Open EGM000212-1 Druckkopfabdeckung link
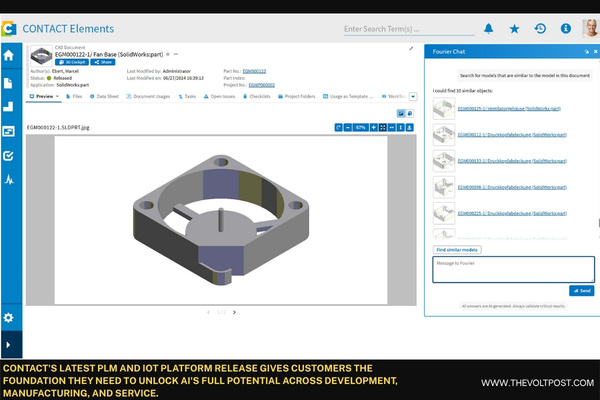The width and height of the screenshot is (600, 400). pyautogui.click(x=512, y=135)
